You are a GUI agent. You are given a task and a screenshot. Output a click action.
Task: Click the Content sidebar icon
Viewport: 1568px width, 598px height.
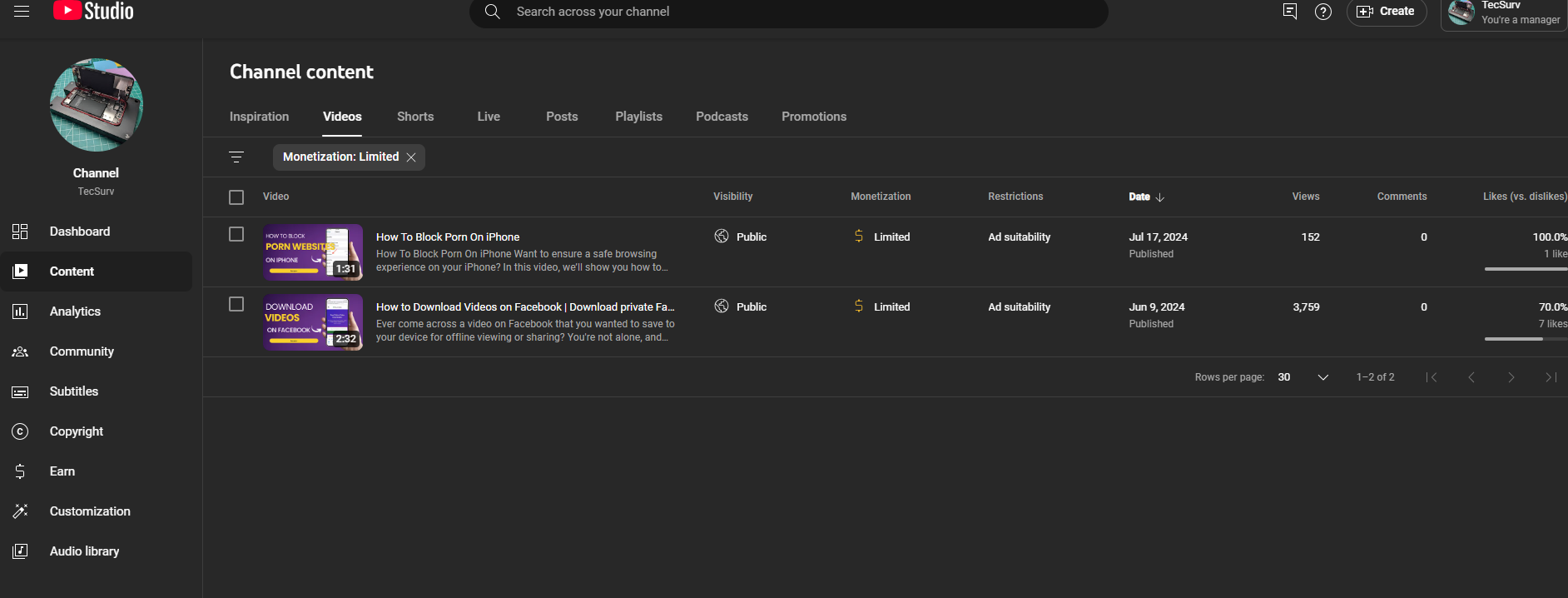(20, 272)
